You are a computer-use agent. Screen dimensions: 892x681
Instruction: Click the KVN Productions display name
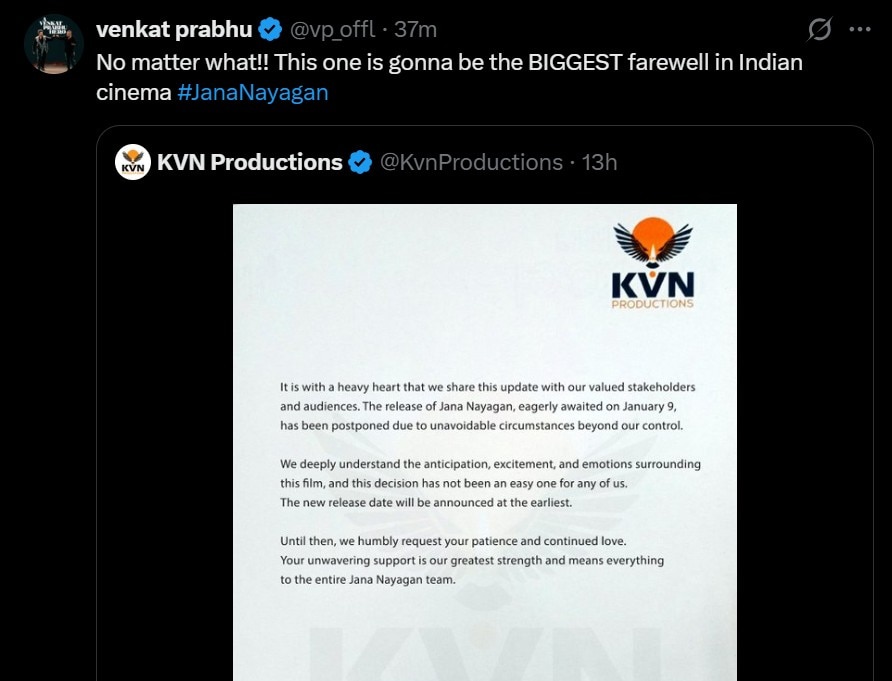pyautogui.click(x=250, y=162)
